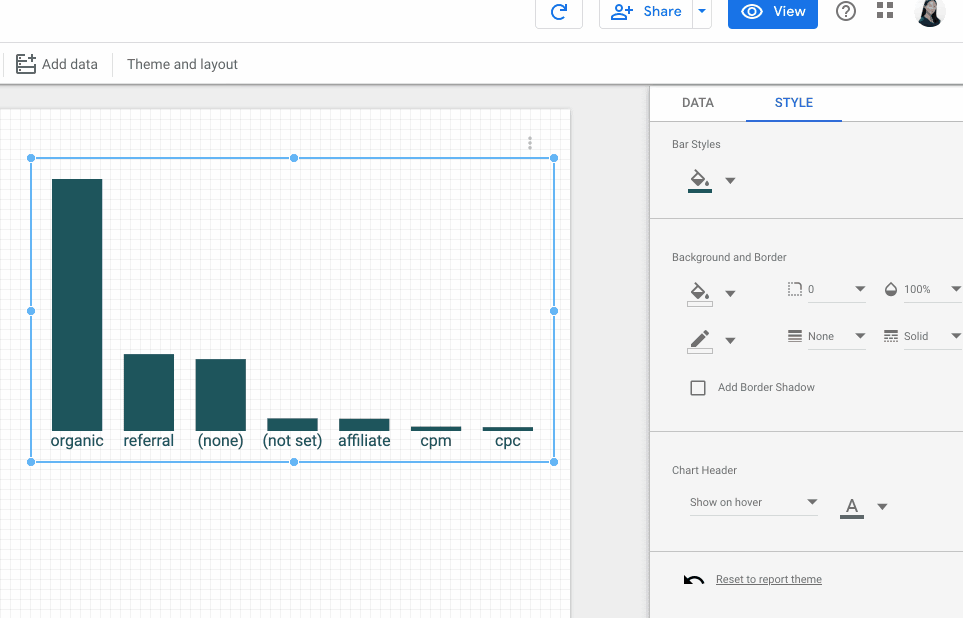Open the Google apps grid icon

[x=885, y=11]
